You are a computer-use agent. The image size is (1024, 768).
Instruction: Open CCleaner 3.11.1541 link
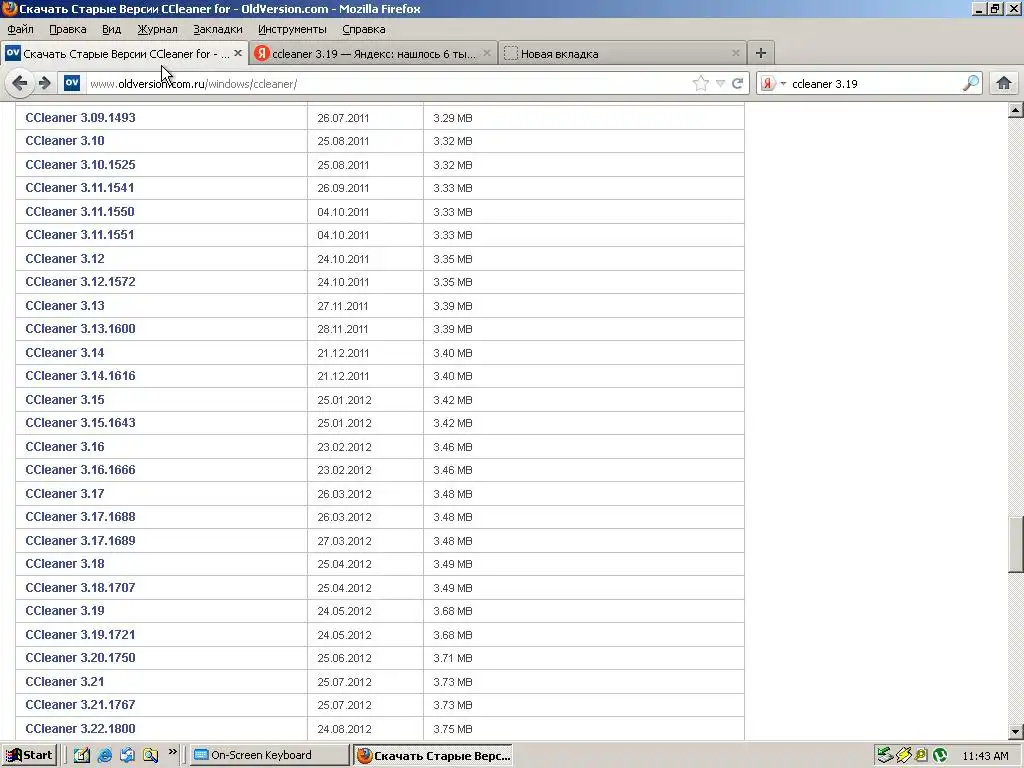80,187
